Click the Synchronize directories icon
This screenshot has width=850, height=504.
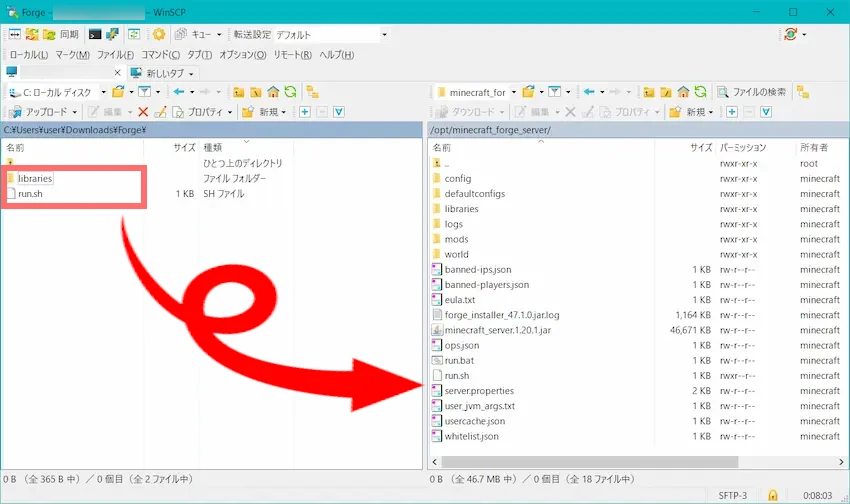(32, 35)
